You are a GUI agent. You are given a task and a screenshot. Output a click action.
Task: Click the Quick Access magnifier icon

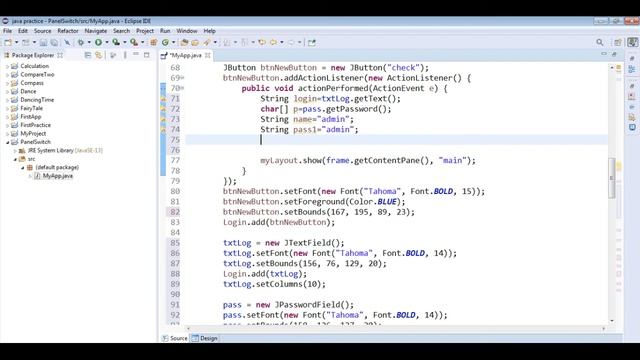tap(600, 42)
